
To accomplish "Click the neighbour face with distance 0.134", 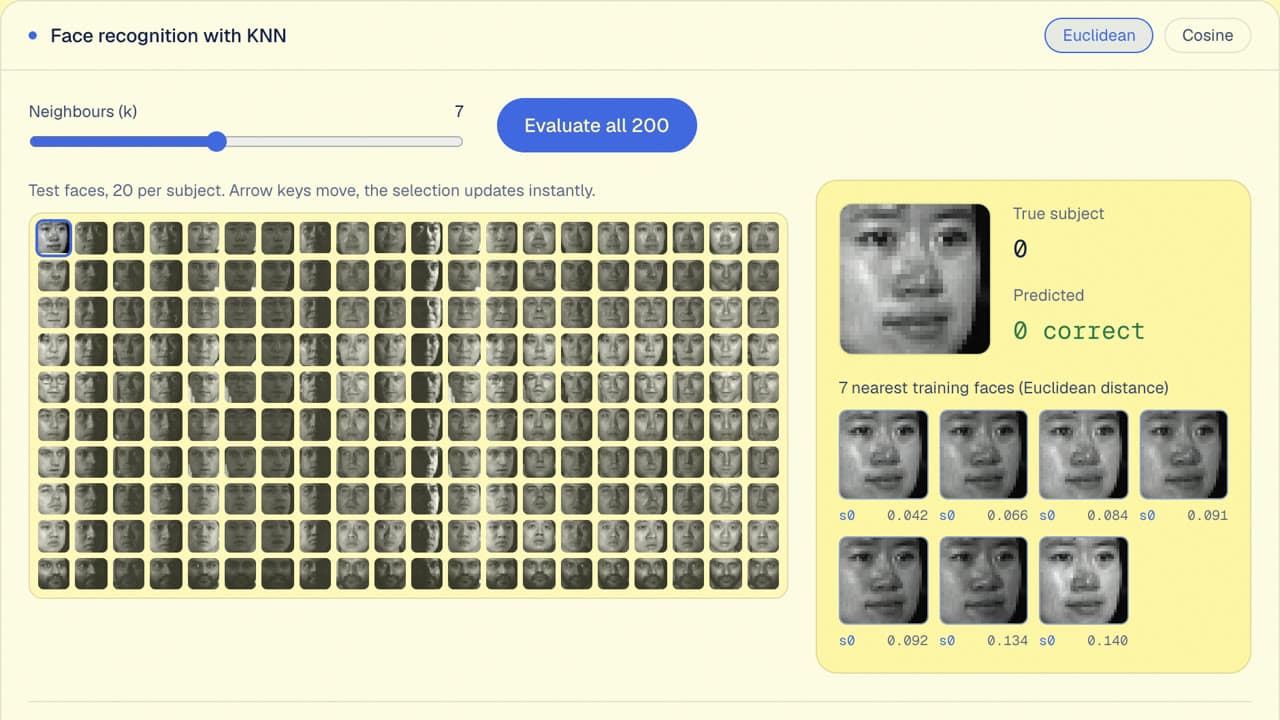I will point(984,581).
